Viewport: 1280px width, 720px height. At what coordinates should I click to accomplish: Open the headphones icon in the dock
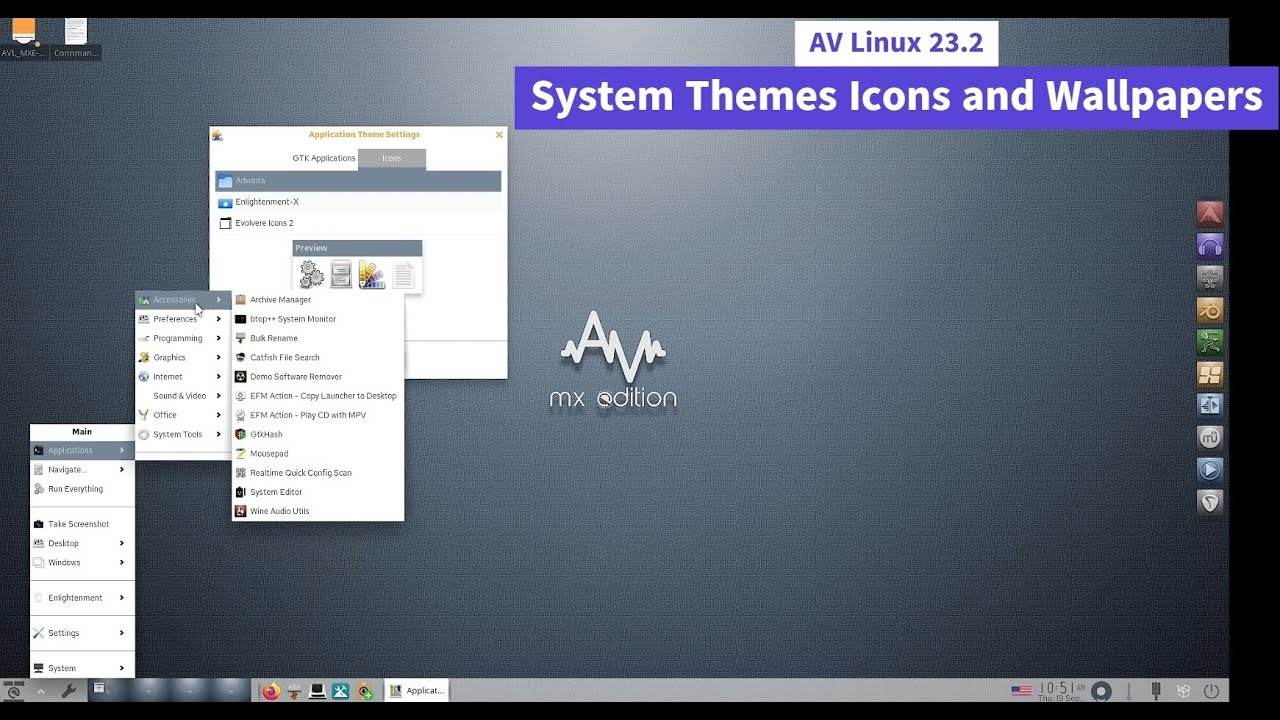coord(1210,246)
